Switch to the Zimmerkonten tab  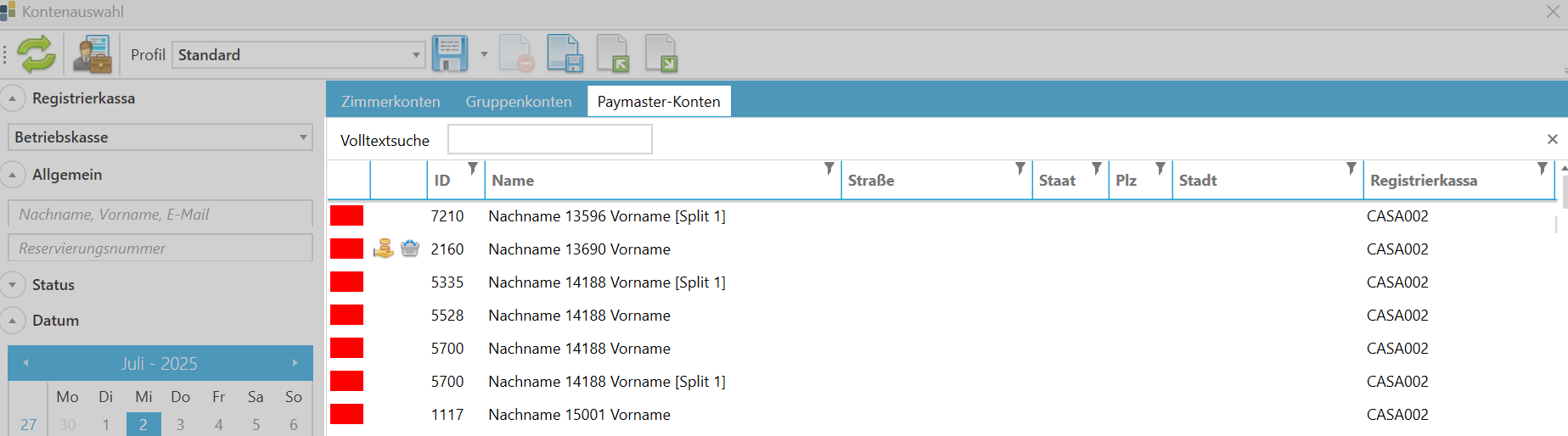pyautogui.click(x=391, y=101)
